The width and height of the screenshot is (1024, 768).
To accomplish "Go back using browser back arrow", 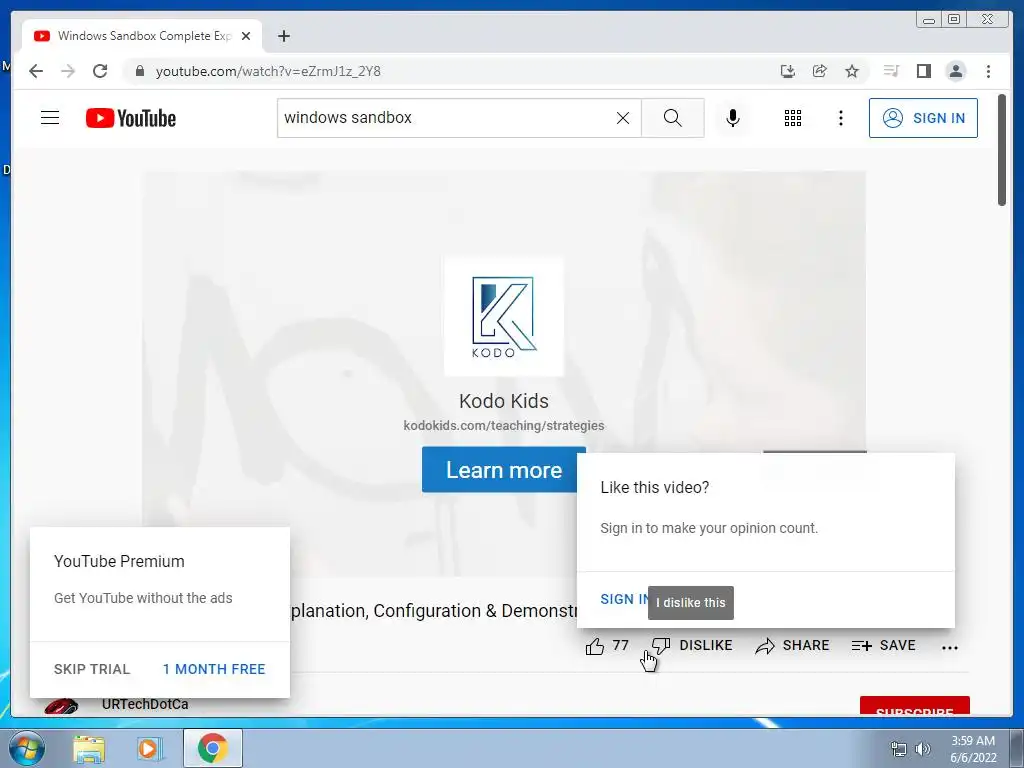I will [36, 71].
